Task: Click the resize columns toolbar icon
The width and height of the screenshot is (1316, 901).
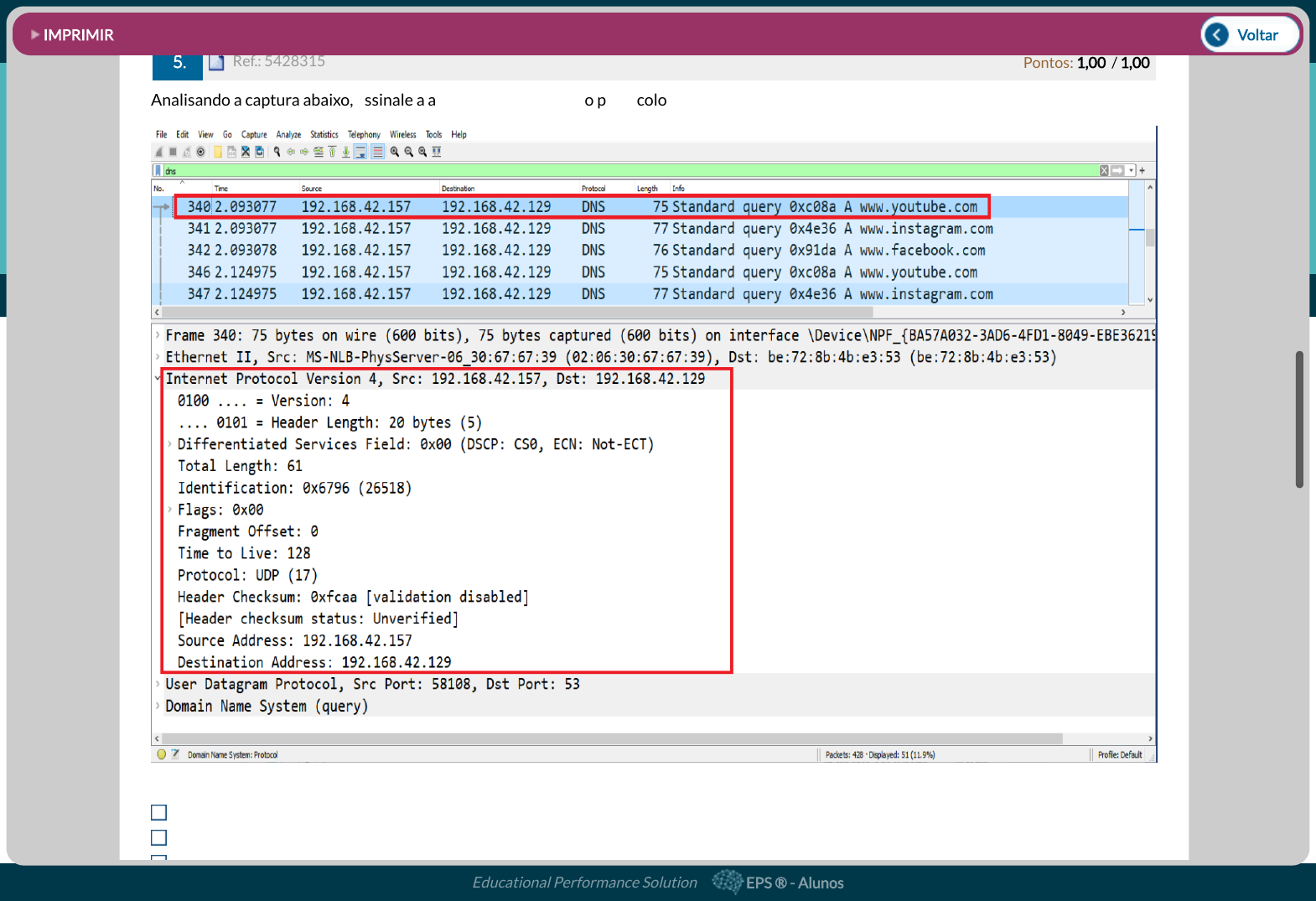Action: pyautogui.click(x=437, y=152)
